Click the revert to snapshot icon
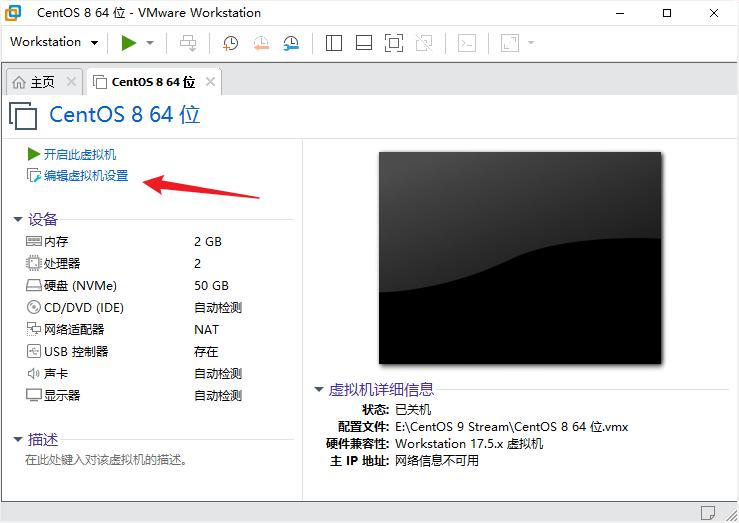This screenshot has height=523, width=739. point(261,43)
